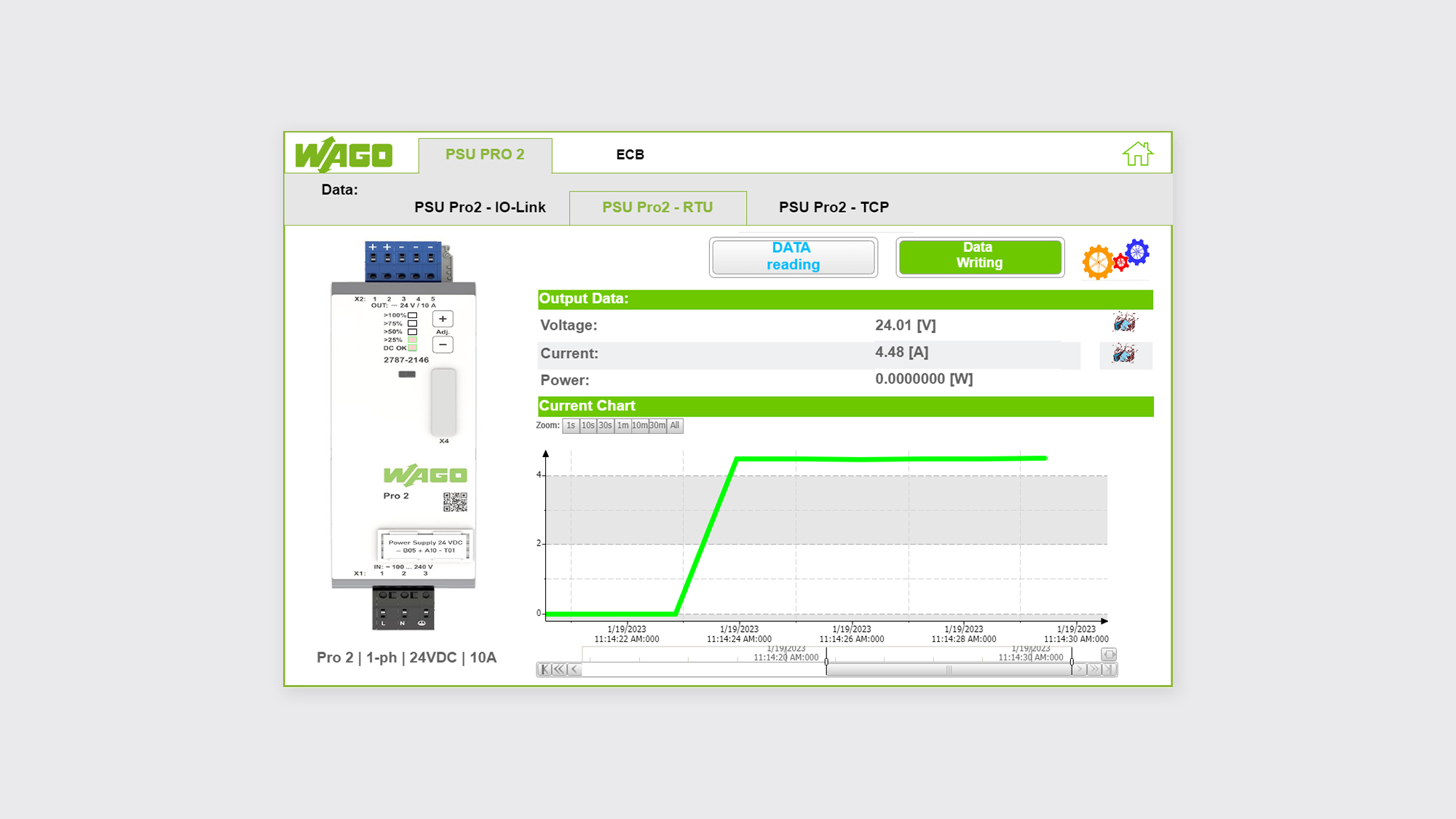Screen dimensions: 1456x819
Task: Click the QR code on the PSU image
Action: point(455,502)
